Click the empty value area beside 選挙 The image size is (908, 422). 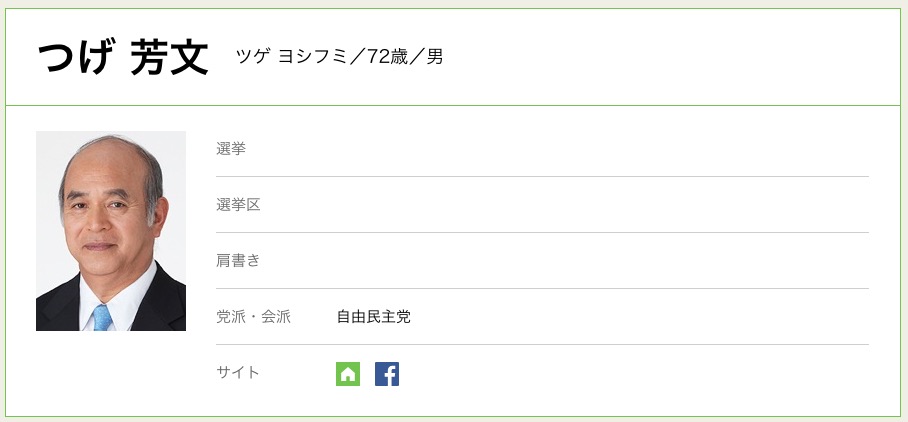tap(600, 149)
